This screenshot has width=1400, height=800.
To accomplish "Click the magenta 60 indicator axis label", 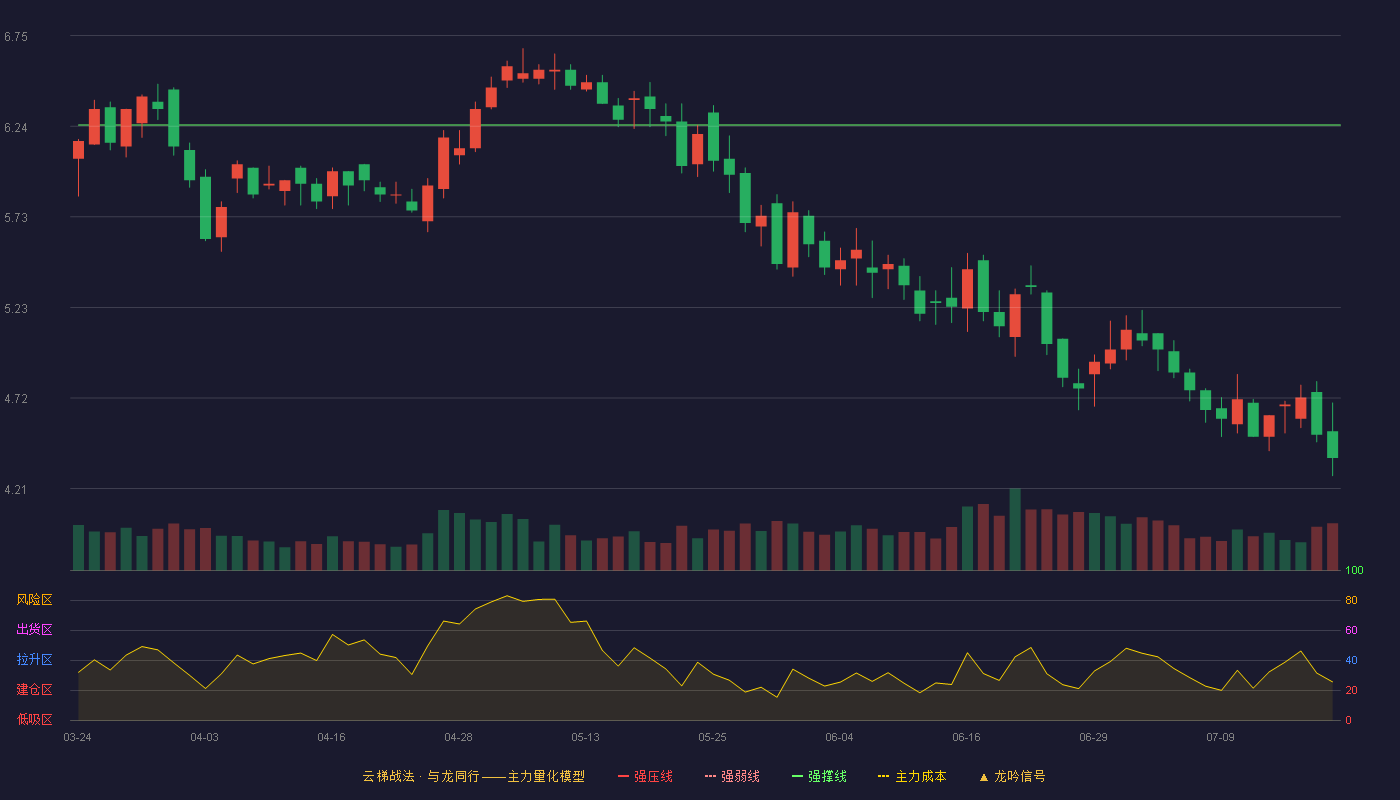I will [1351, 630].
